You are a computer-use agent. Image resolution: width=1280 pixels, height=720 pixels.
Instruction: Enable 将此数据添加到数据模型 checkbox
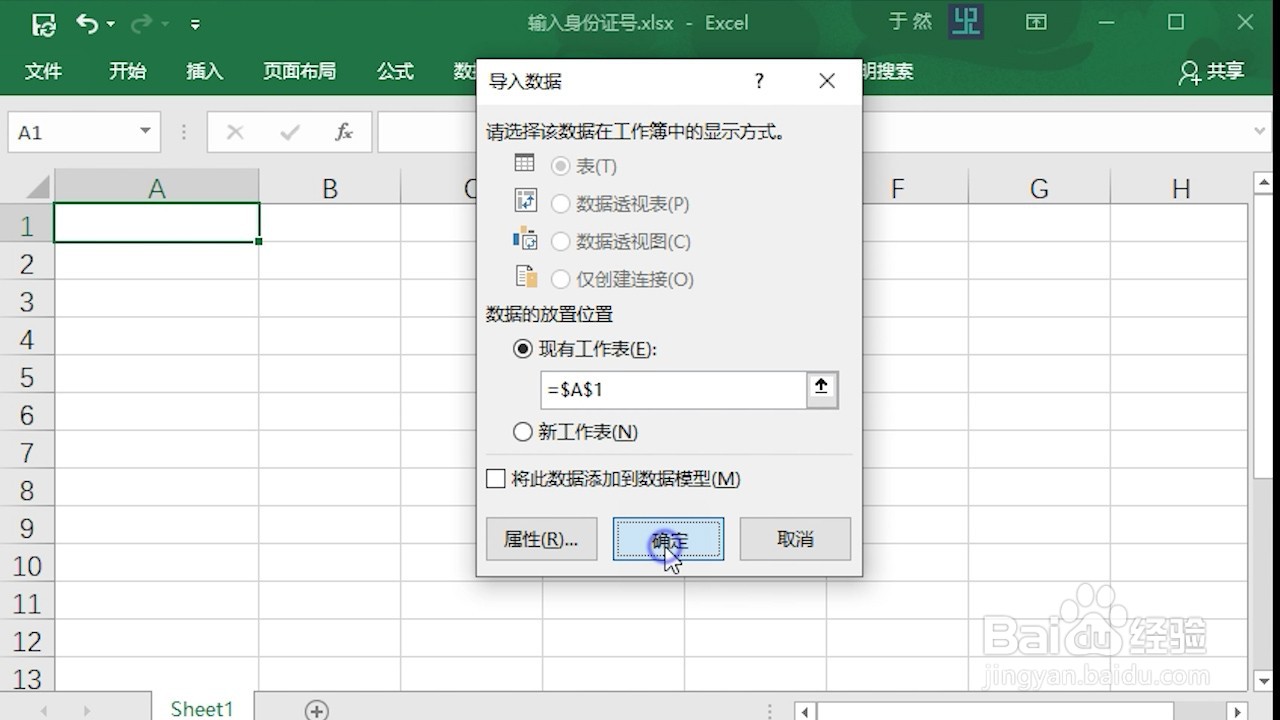495,478
